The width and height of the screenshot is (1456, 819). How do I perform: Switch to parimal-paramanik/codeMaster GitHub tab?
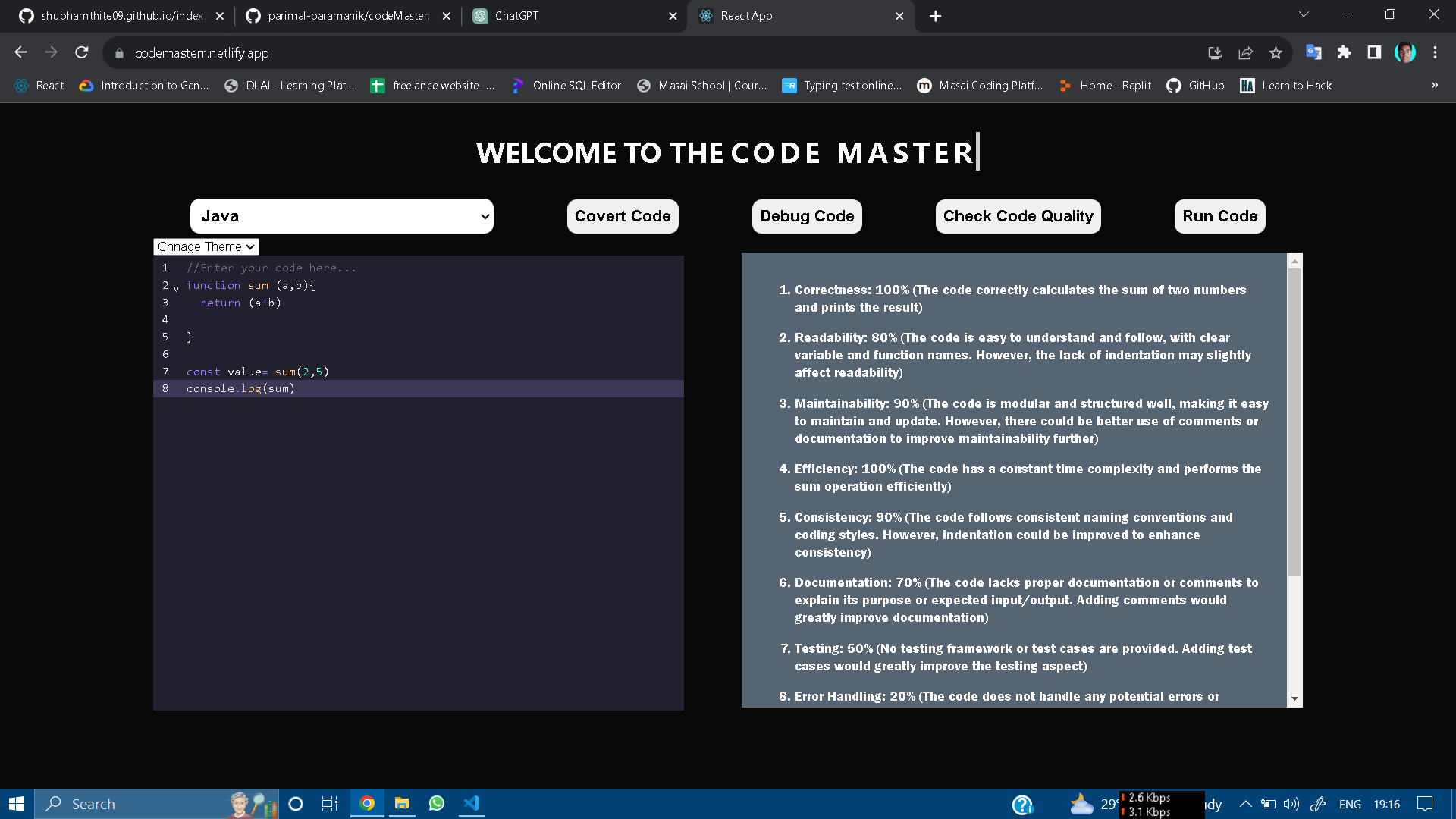[x=348, y=16]
